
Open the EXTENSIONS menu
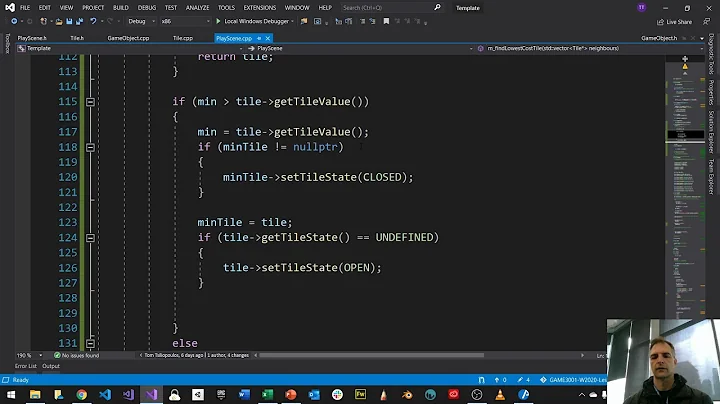tap(260, 8)
